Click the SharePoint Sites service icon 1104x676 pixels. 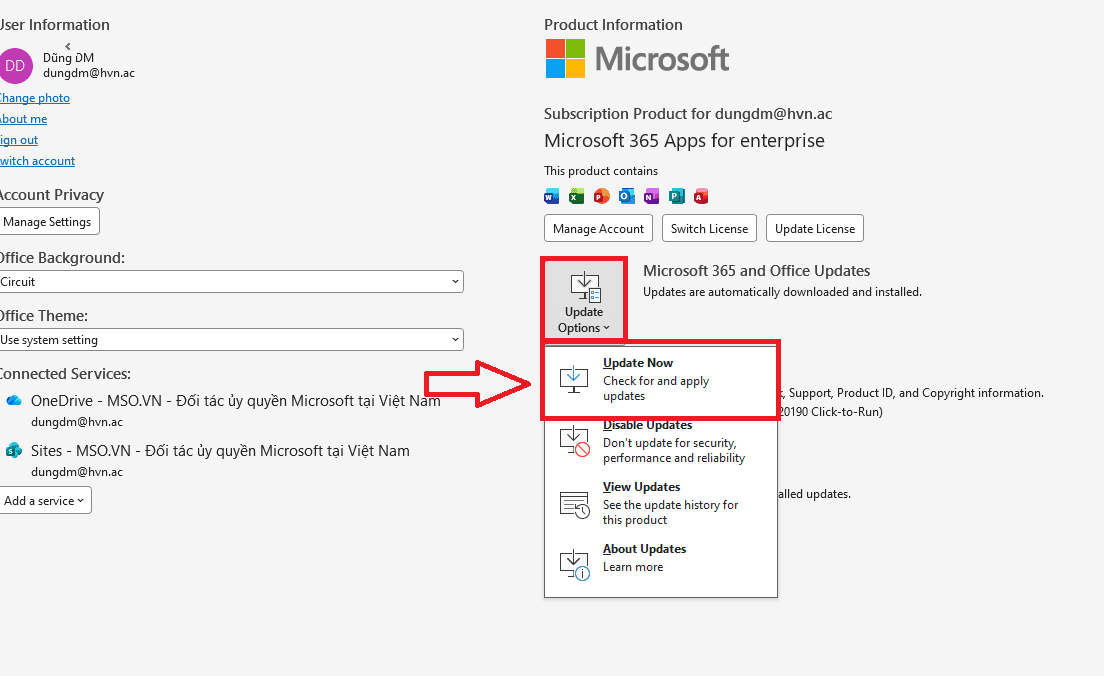point(14,451)
